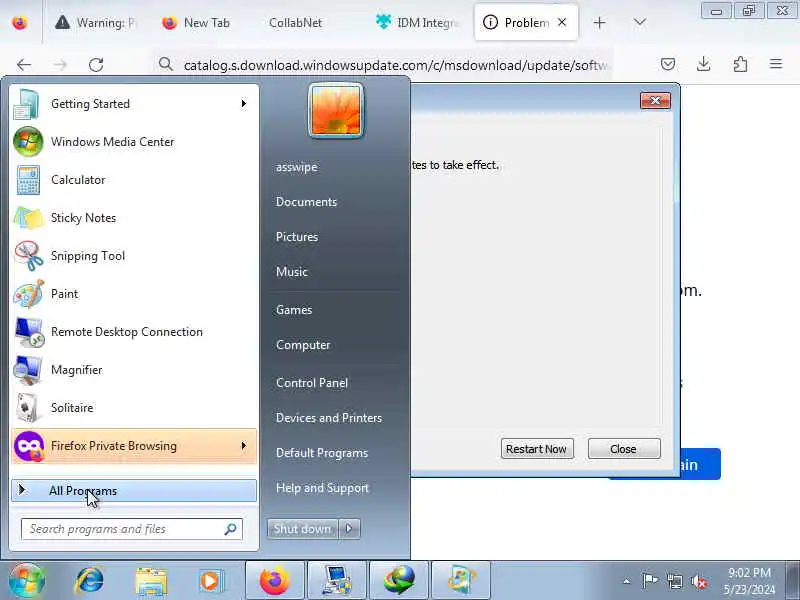
Task: Open Firefox Private Browsing
Action: [x=134, y=446]
